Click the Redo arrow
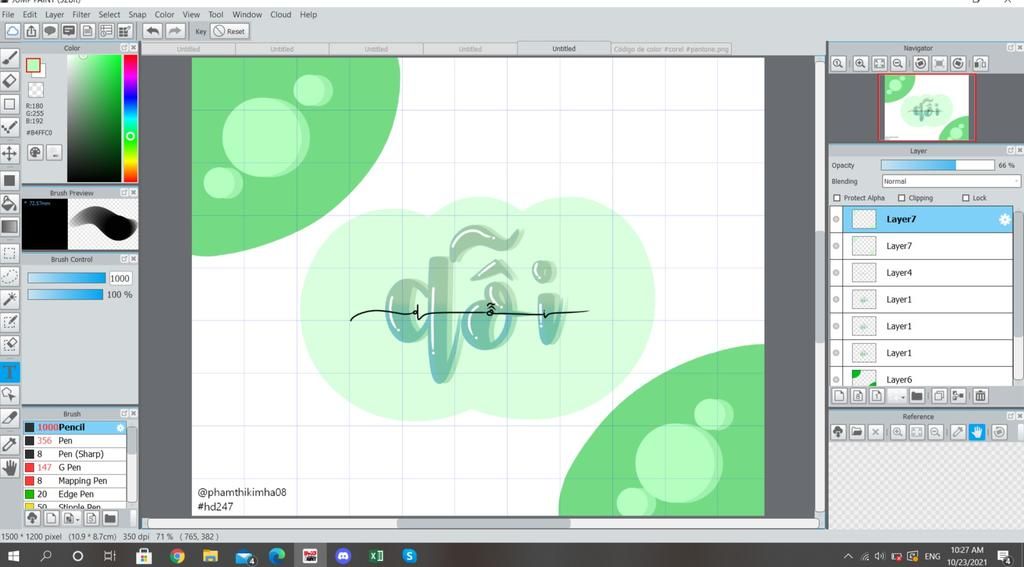 [x=175, y=31]
